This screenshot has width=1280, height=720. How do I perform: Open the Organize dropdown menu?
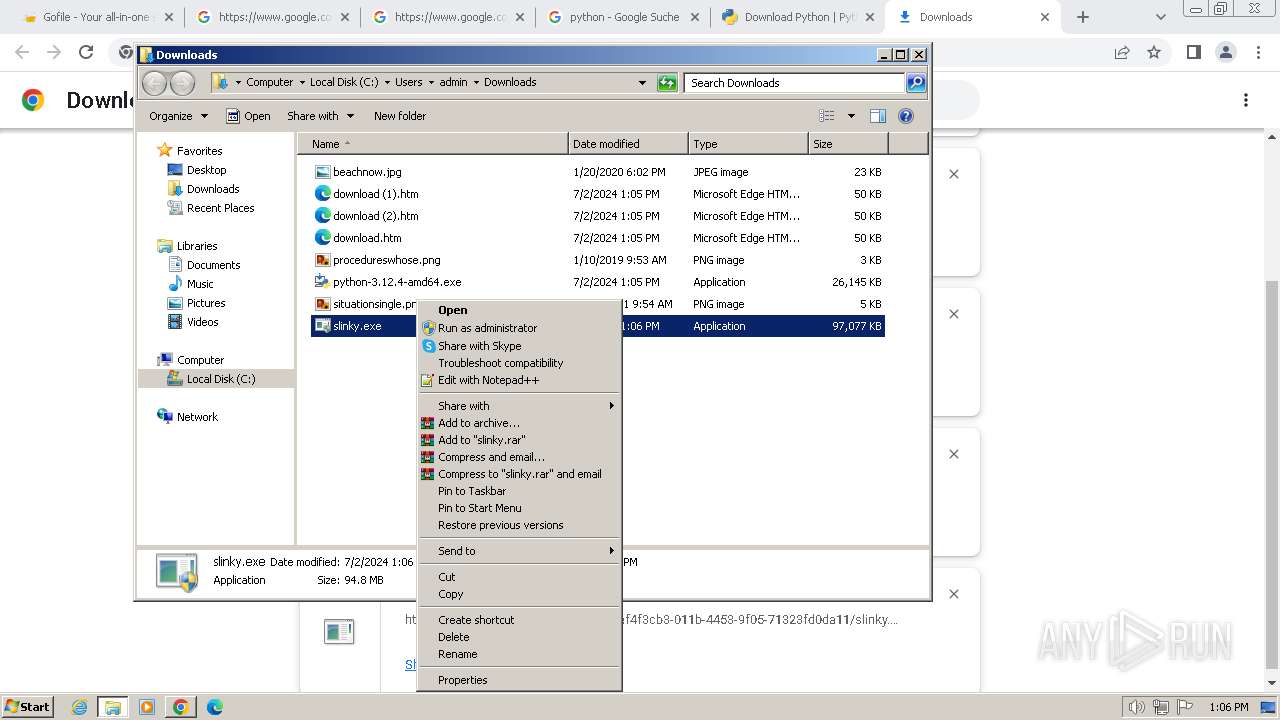(x=178, y=116)
